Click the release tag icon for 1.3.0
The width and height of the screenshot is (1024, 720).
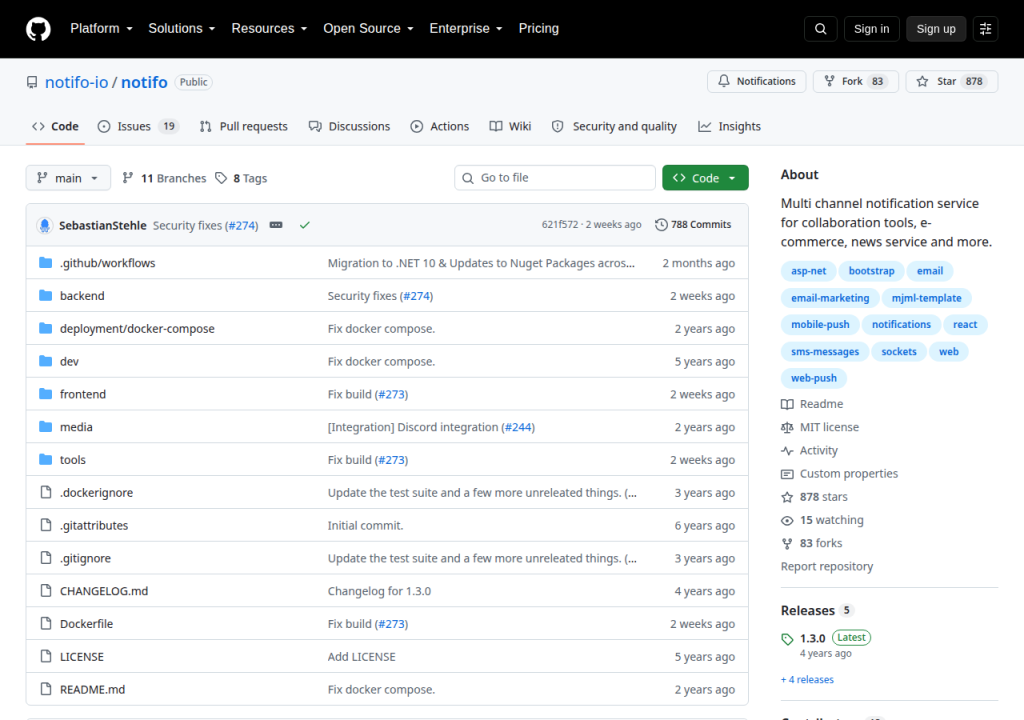pos(787,639)
